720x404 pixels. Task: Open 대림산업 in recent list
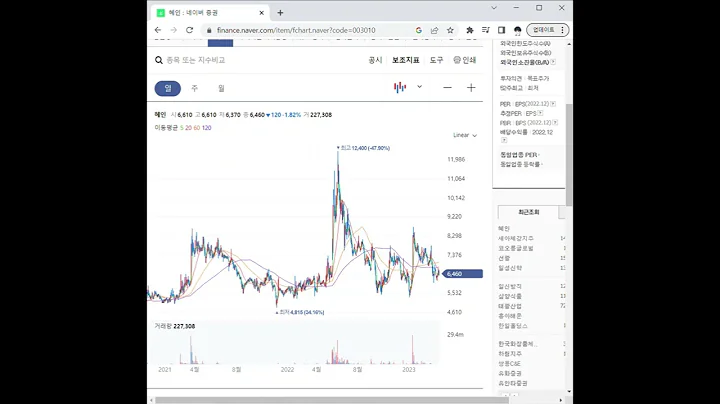[x=510, y=306]
